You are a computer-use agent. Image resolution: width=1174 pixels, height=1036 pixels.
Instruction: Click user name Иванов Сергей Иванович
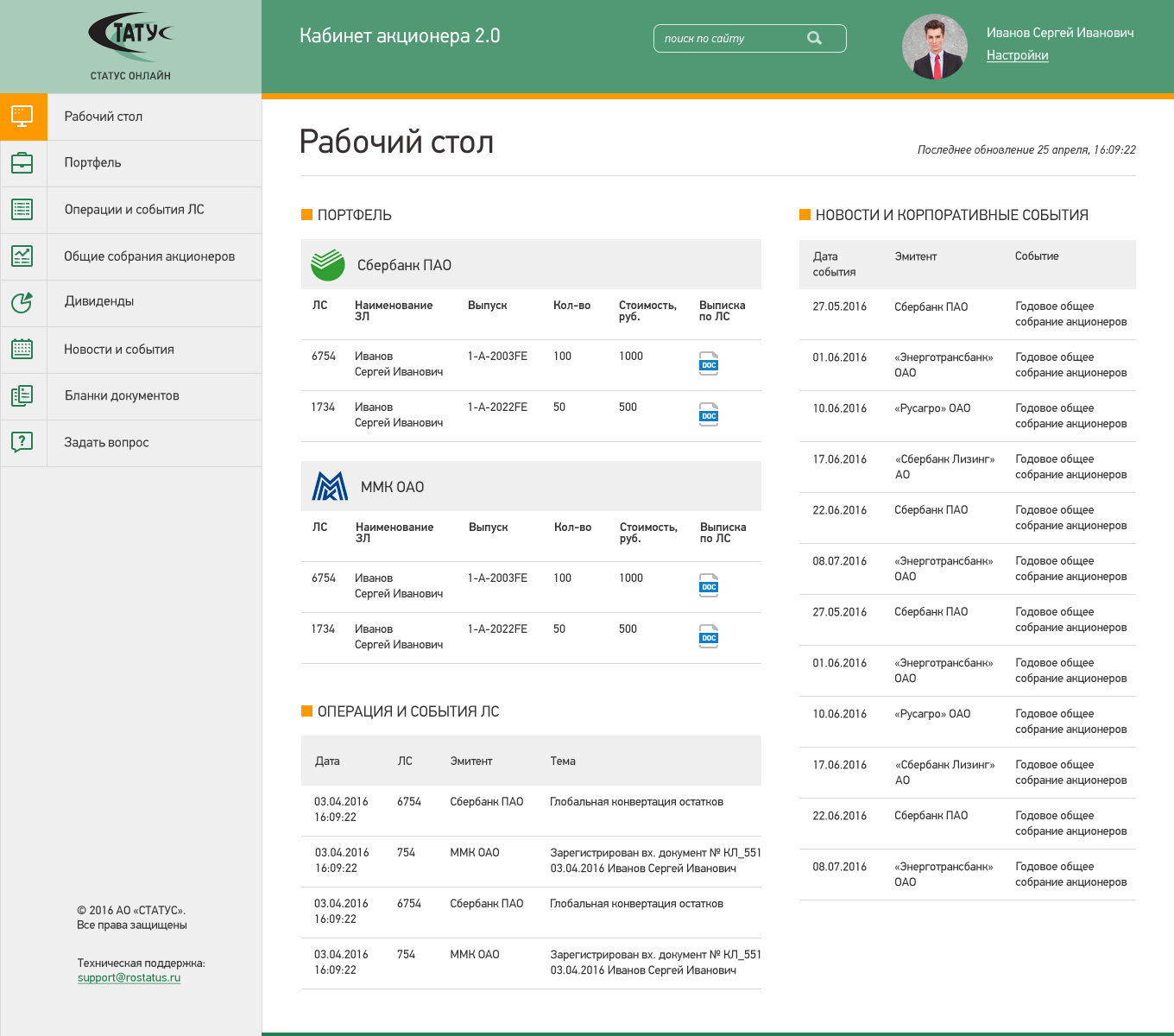point(1060,33)
